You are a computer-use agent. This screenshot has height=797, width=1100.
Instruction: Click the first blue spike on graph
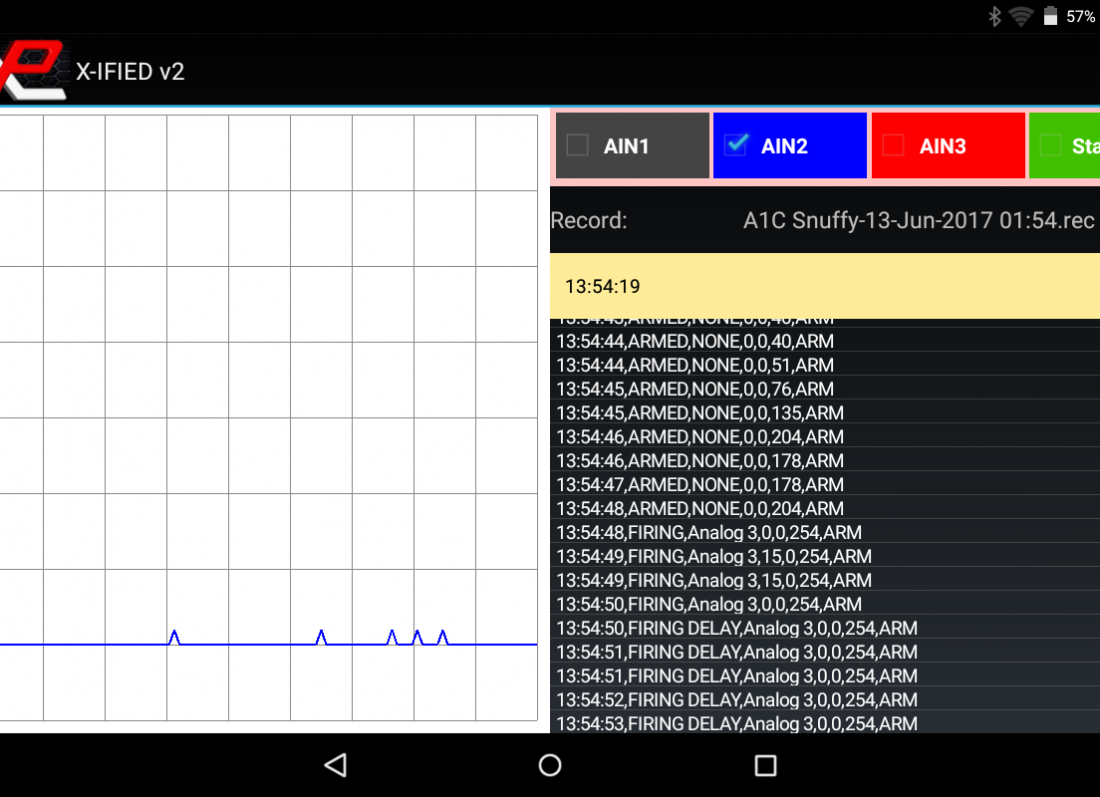[x=174, y=637]
